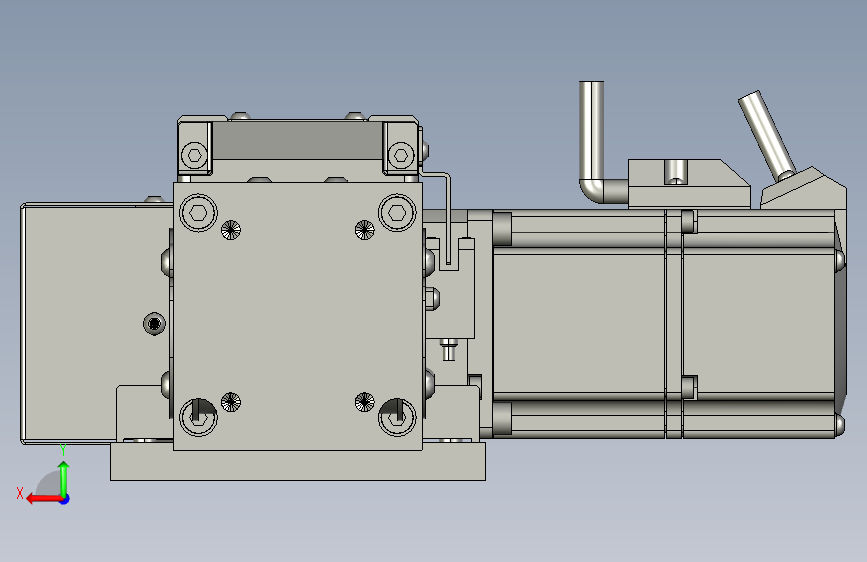Select the tilted straight tube at motor end
The height and width of the screenshot is (562, 867).
pos(766,135)
